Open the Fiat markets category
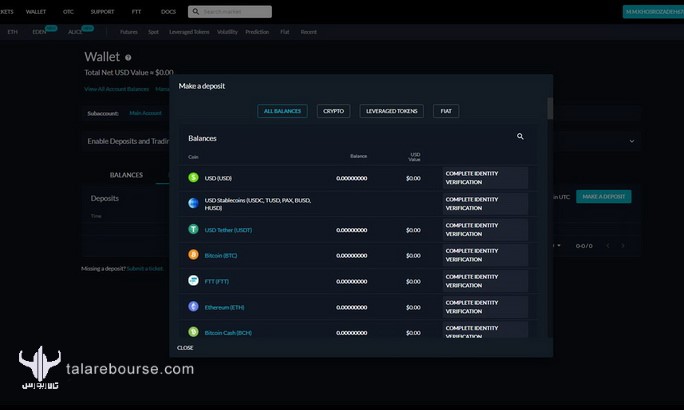Image resolution: width=684 pixels, height=410 pixels. (284, 32)
